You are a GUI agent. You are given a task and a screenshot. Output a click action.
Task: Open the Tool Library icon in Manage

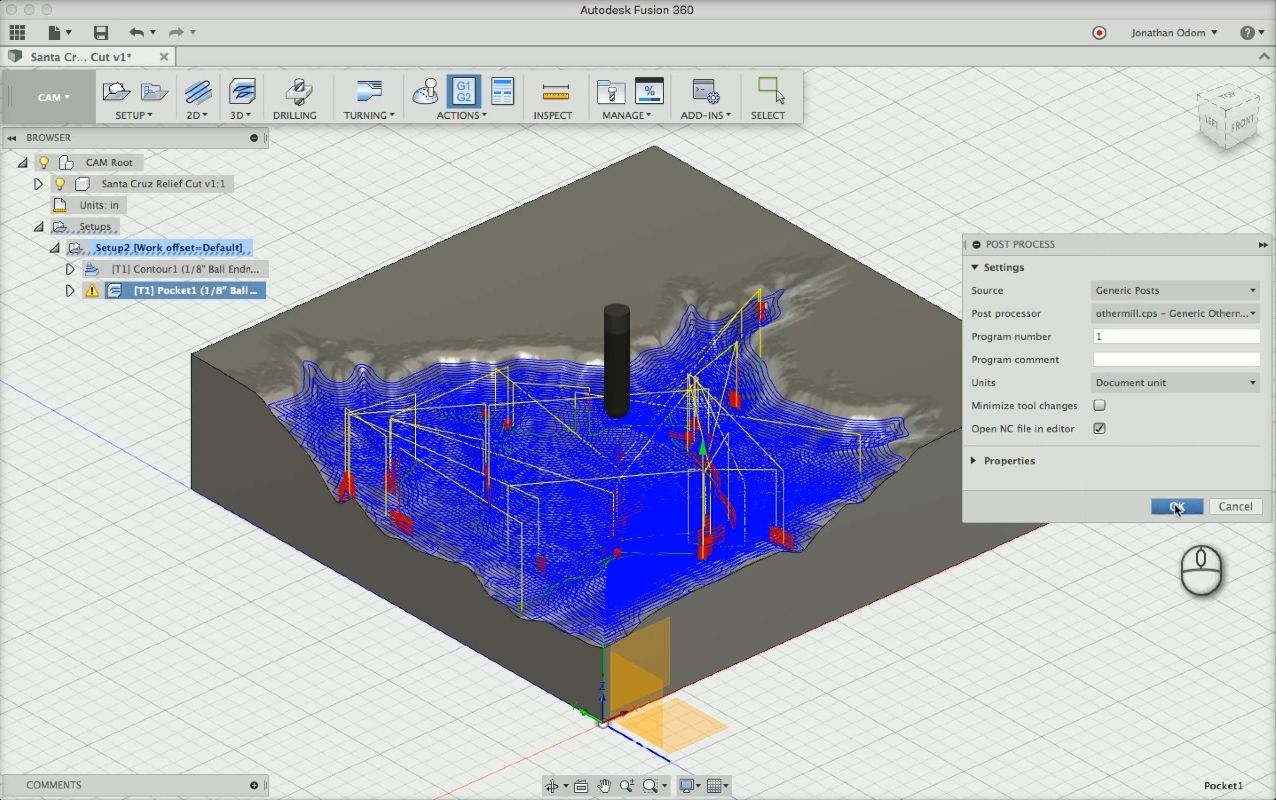(610, 92)
